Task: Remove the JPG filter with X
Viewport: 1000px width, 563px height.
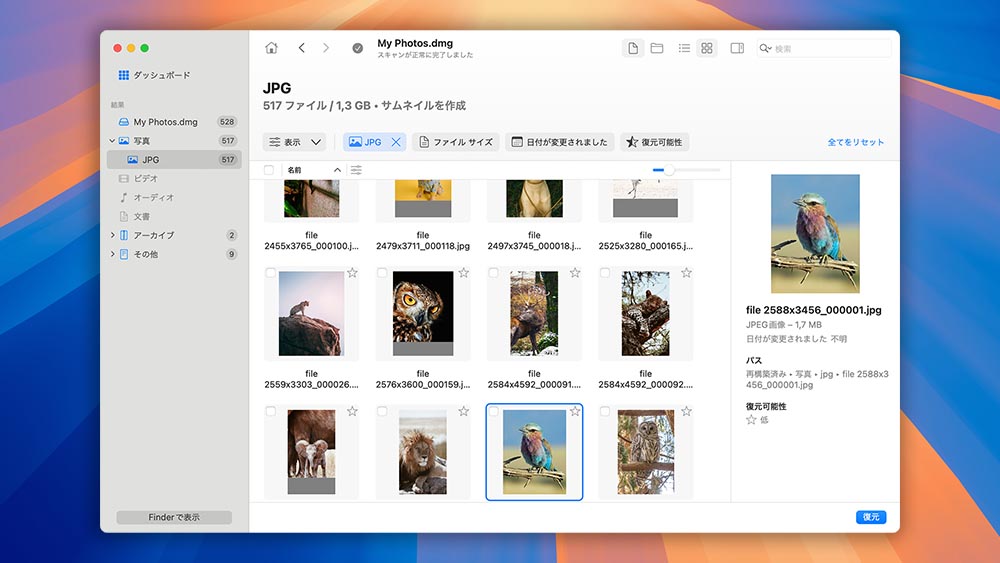Action: [396, 142]
